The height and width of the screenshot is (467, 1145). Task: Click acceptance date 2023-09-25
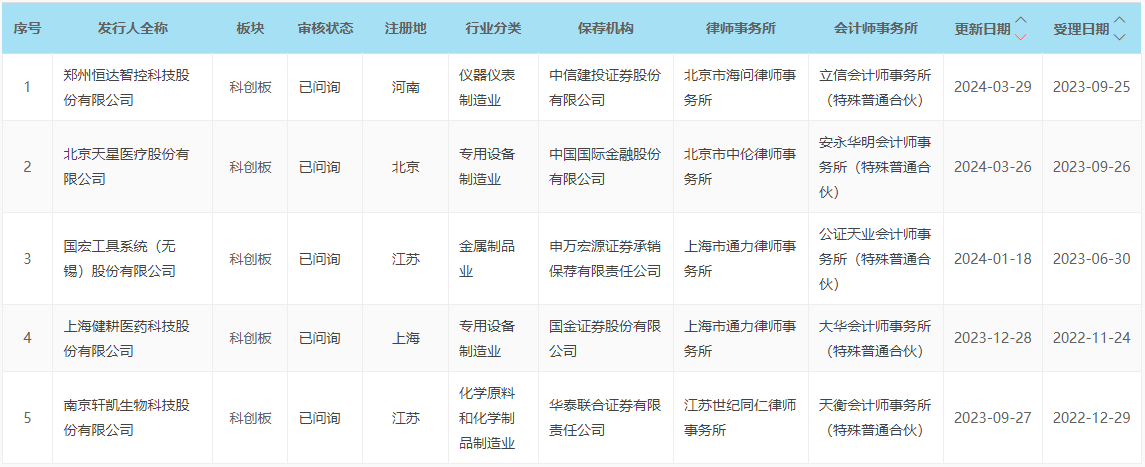tap(1092, 88)
